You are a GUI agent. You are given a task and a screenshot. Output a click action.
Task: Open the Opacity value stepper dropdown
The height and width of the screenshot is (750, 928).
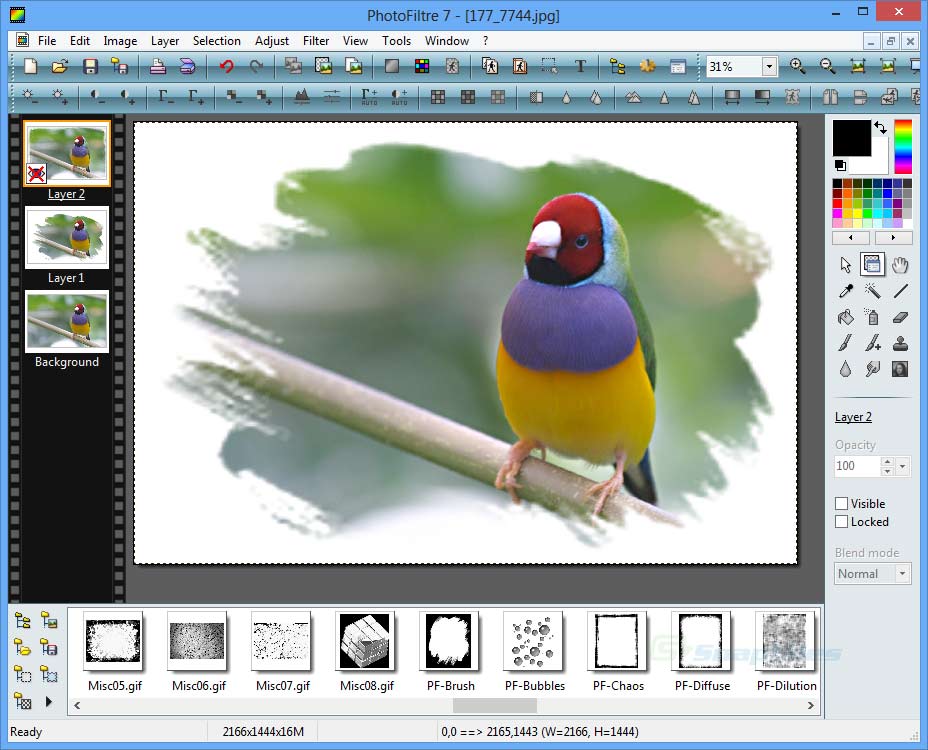coord(901,466)
